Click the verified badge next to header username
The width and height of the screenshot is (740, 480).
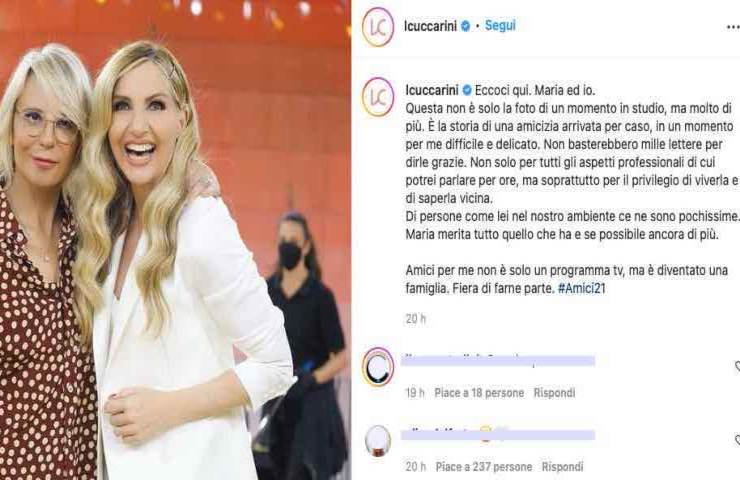click(x=465, y=26)
